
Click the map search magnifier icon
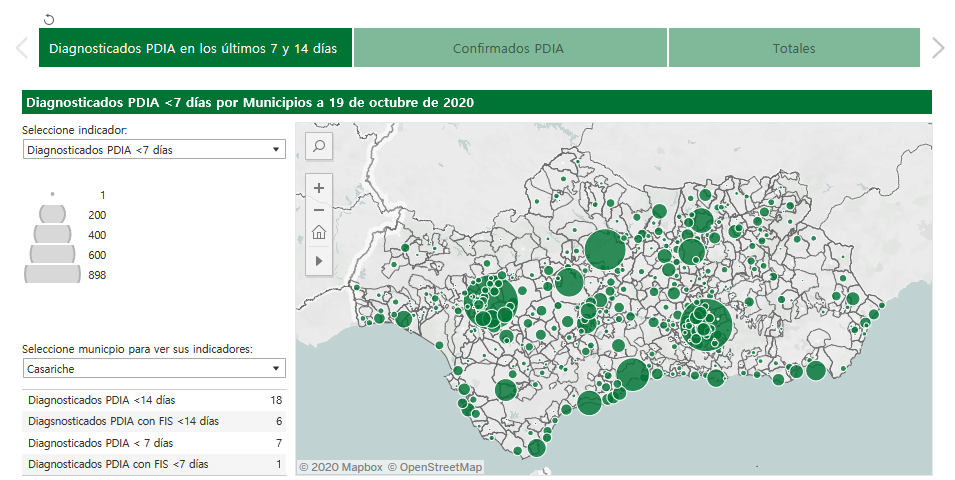319,146
